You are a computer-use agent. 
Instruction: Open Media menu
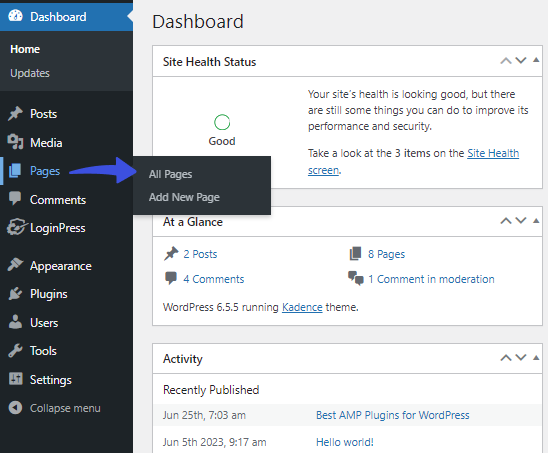(46, 143)
